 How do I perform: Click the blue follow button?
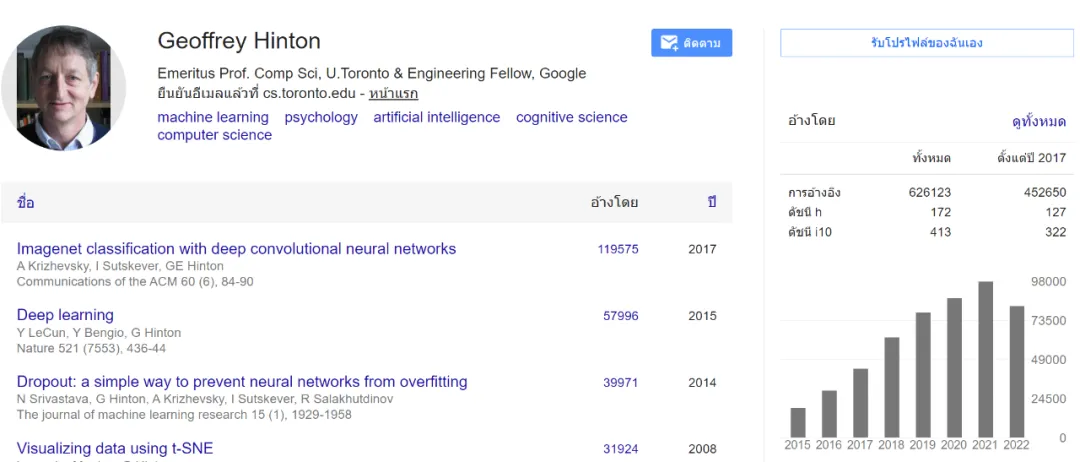(x=692, y=43)
